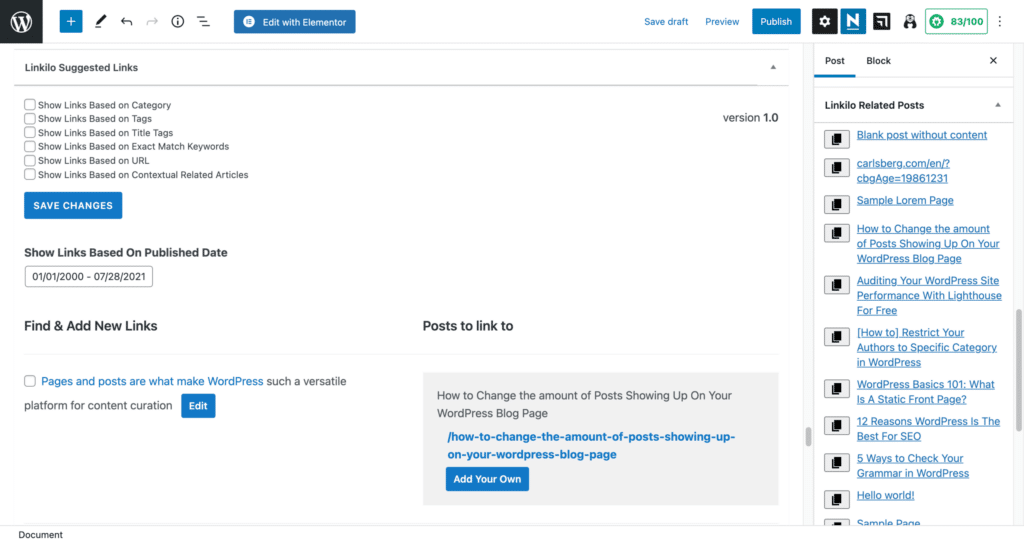
Task: Copy icon beside Sample Lorem Page
Action: click(x=837, y=204)
